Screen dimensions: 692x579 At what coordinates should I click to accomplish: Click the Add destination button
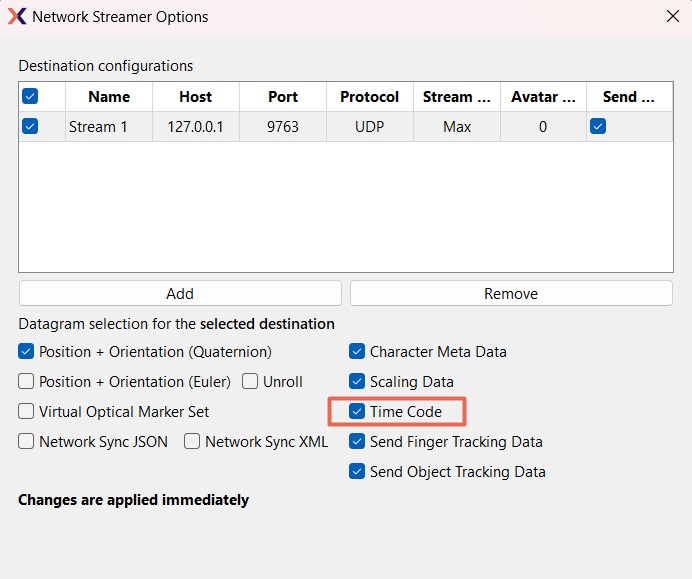coord(180,293)
